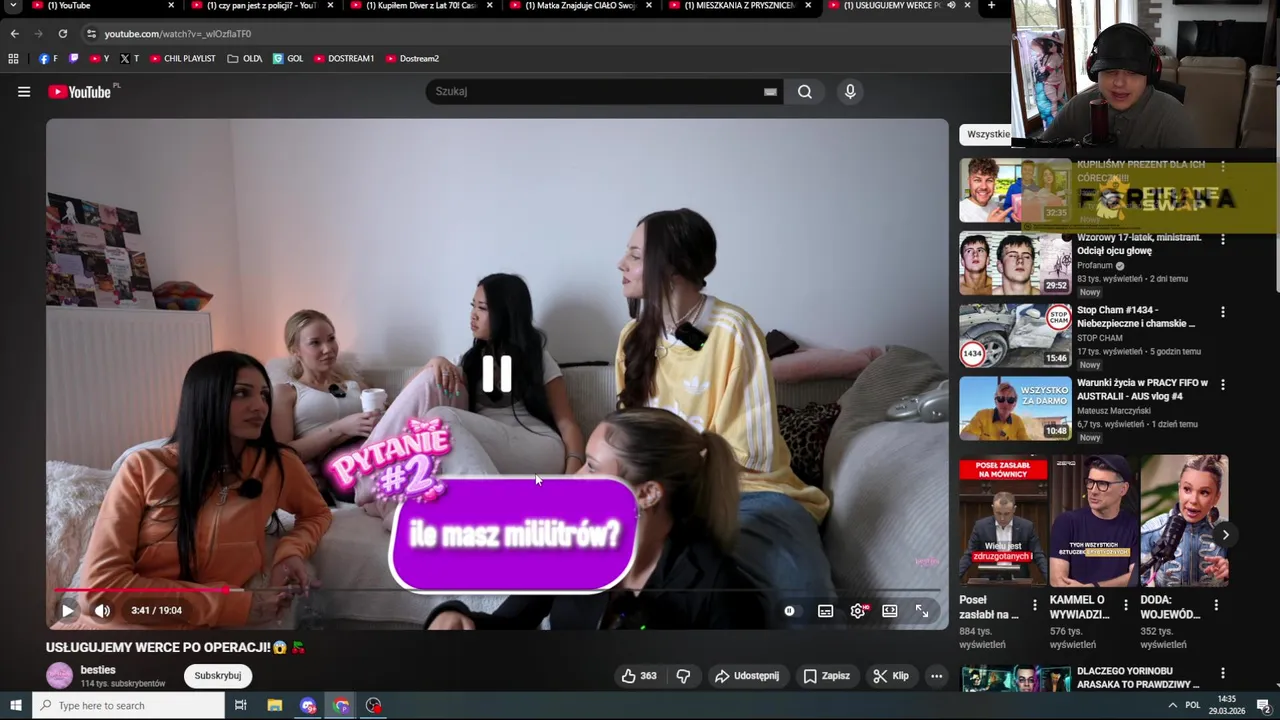Open on-screen keyboard icon in search box
1280x720 pixels.
[x=770, y=92]
